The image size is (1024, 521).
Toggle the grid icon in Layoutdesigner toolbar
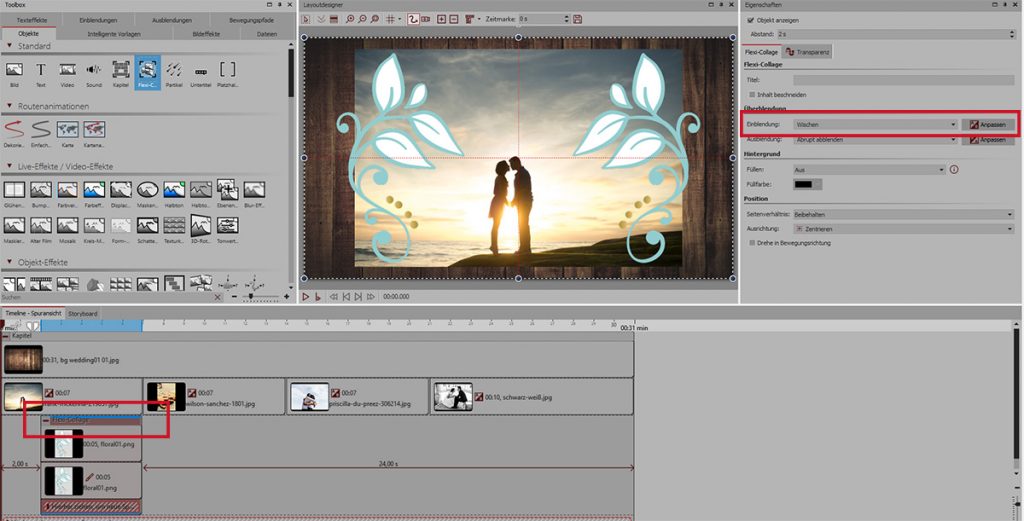390,19
